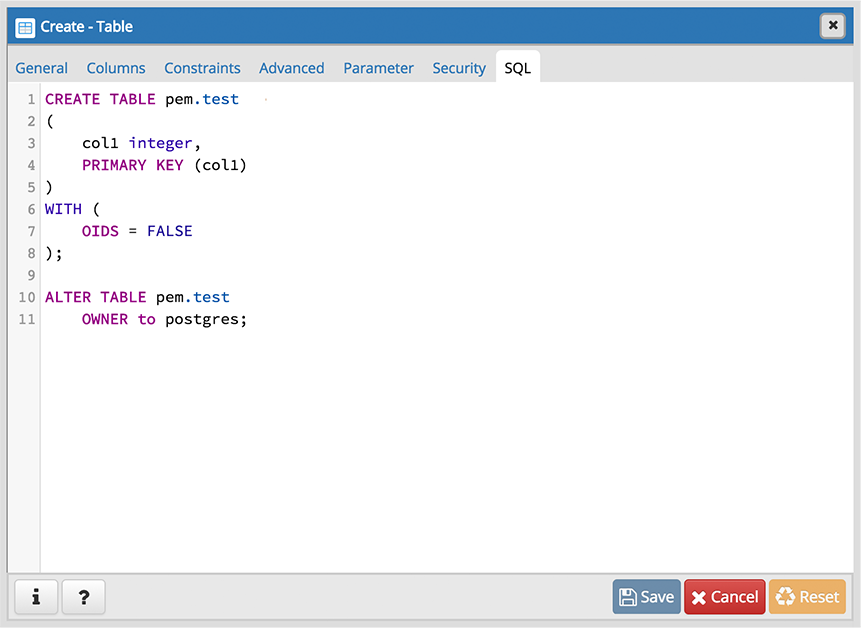Show the Parameter tab
This screenshot has height=628, width=861.
(x=378, y=68)
